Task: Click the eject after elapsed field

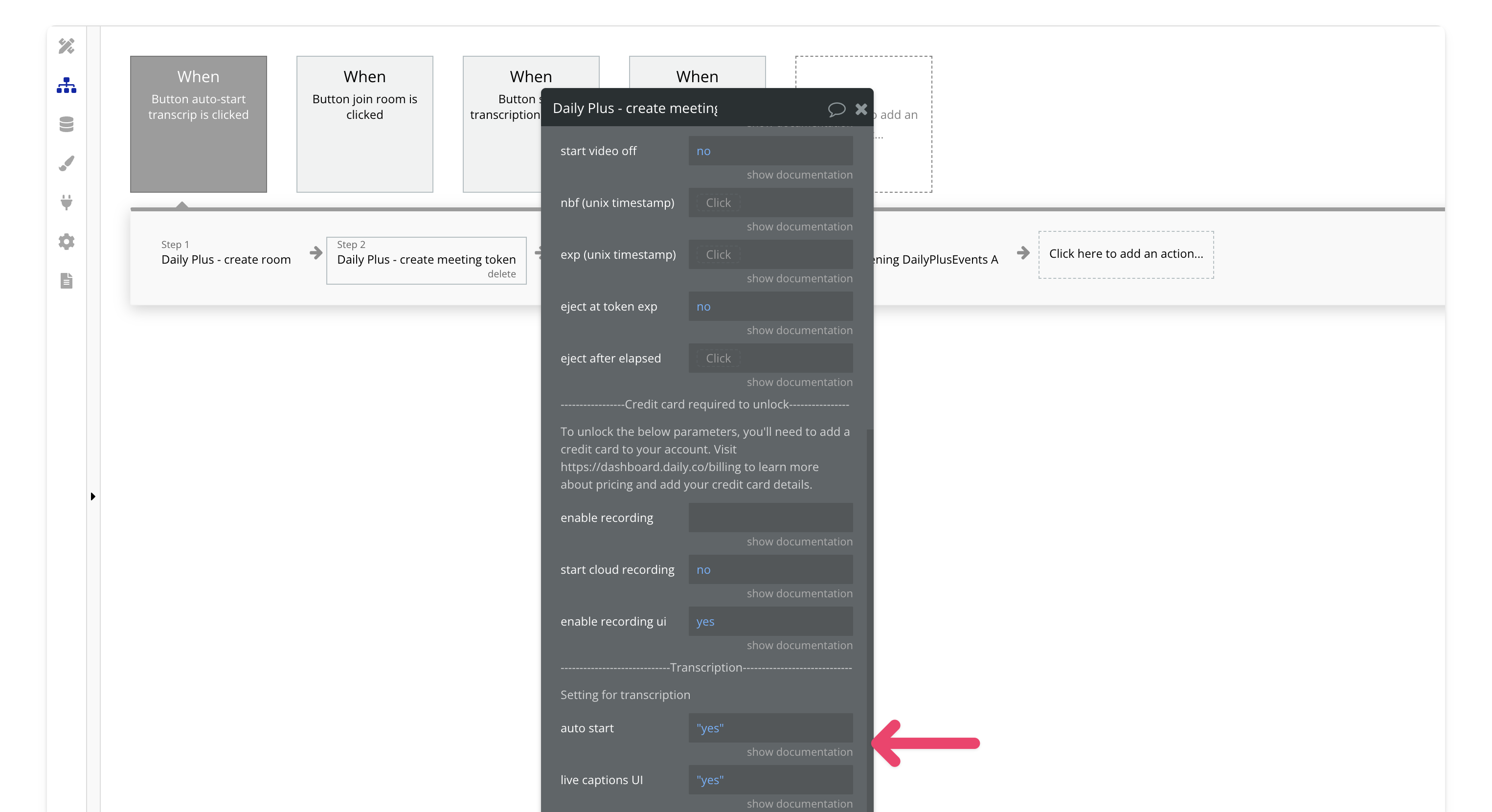Action: coord(770,358)
